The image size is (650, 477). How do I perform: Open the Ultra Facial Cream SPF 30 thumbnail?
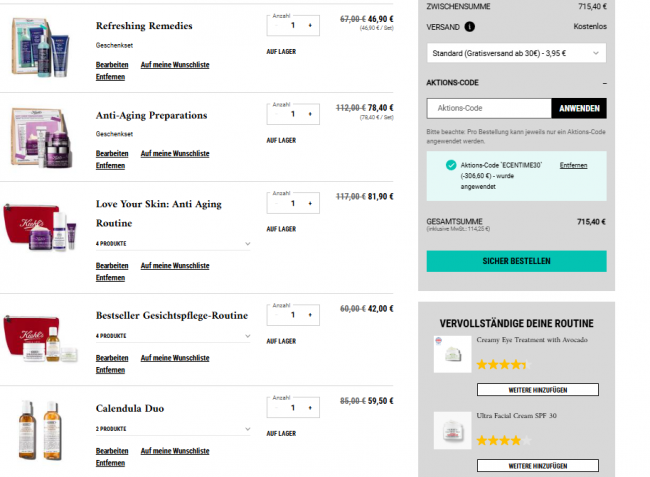(452, 430)
